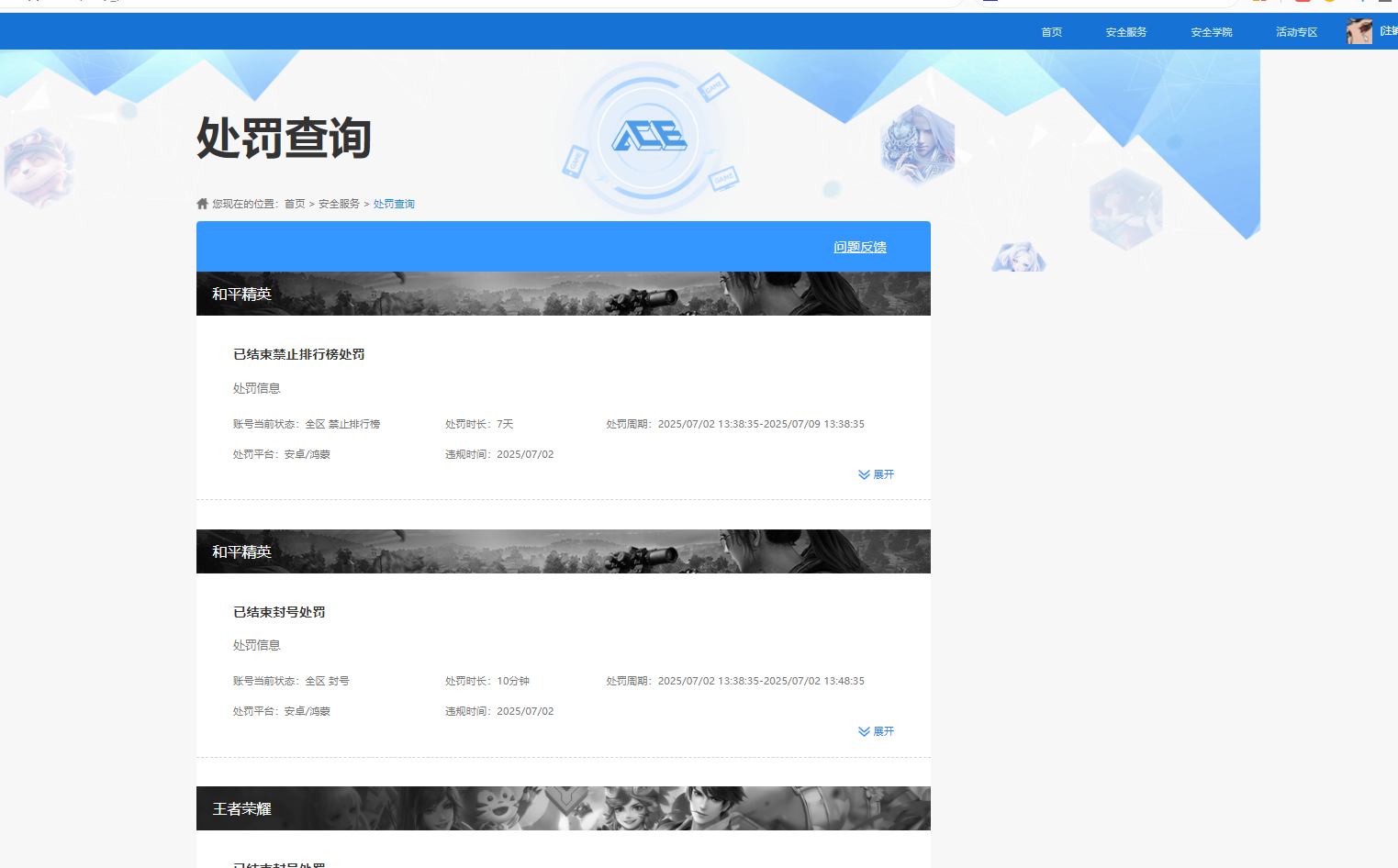Image resolution: width=1398 pixels, height=868 pixels.
Task: Click the user avatar in the top bar
Action: [1359, 31]
